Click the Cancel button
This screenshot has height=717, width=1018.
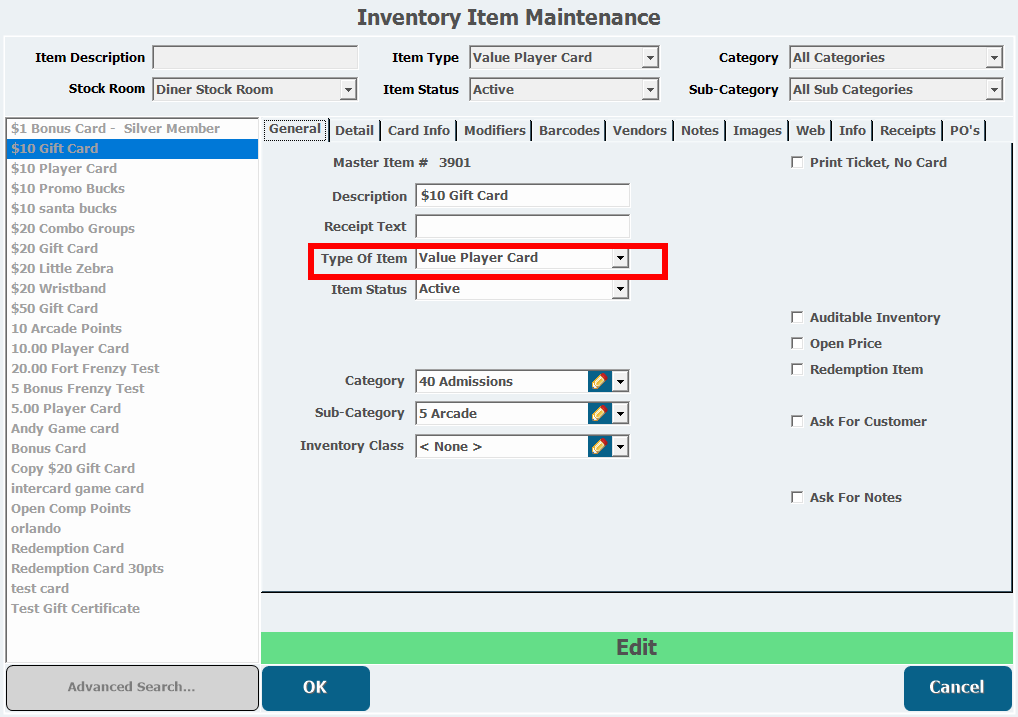point(956,687)
